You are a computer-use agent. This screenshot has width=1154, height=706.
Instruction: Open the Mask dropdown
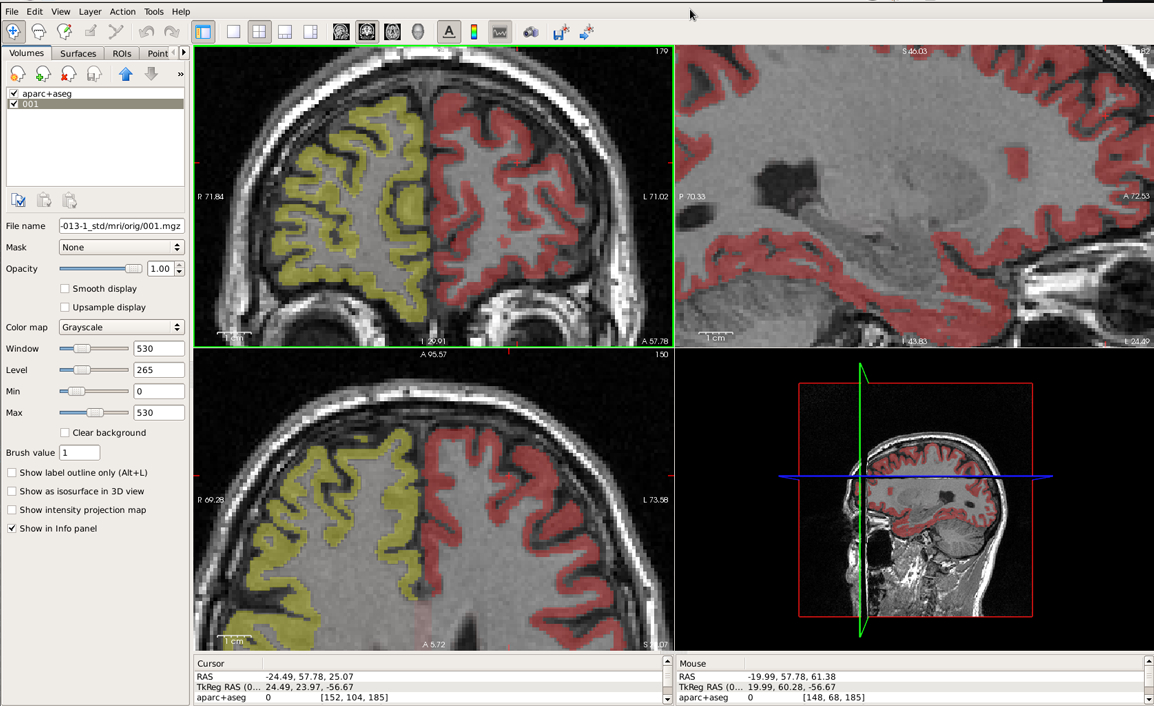[121, 247]
